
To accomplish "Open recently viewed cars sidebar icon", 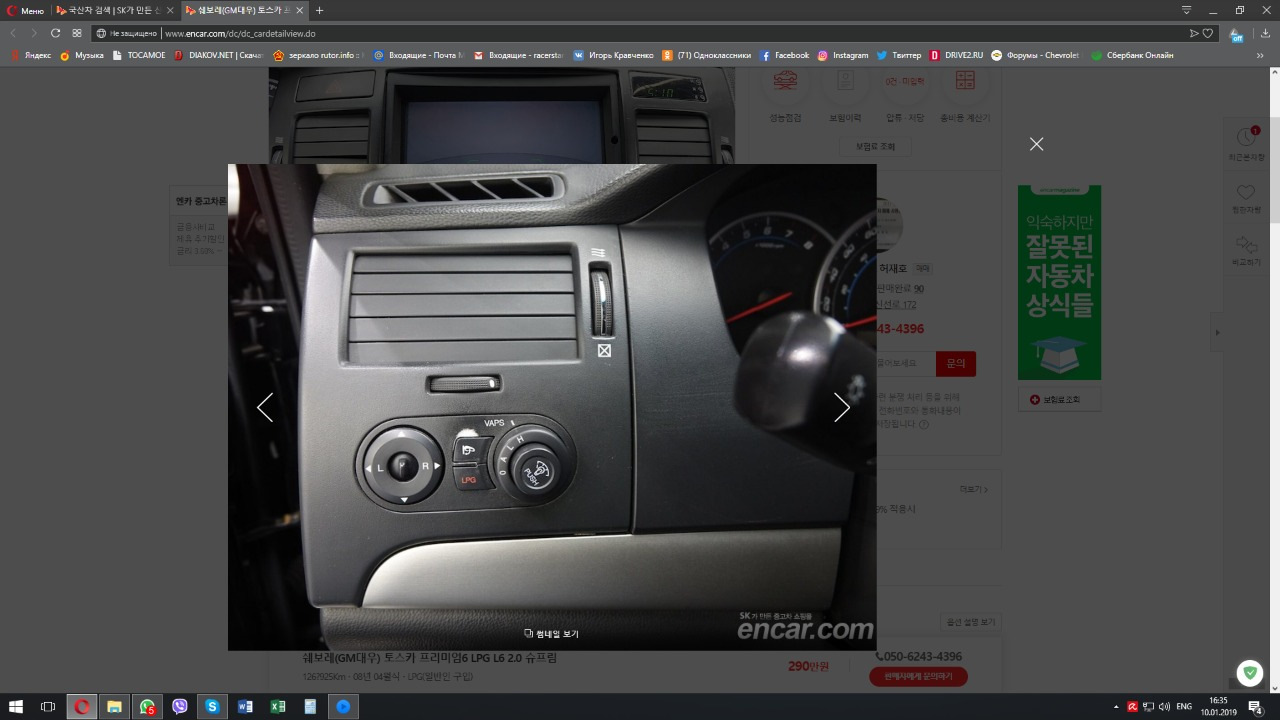I will tap(1246, 143).
